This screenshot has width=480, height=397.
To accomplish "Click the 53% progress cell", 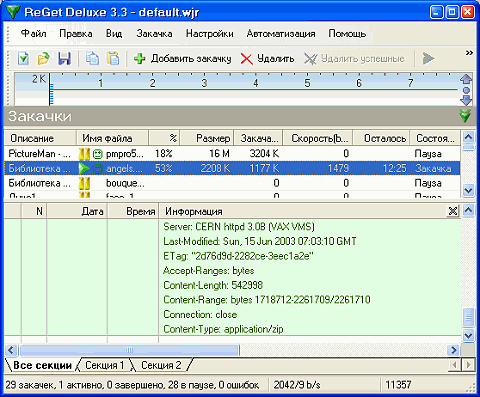I will (x=164, y=168).
